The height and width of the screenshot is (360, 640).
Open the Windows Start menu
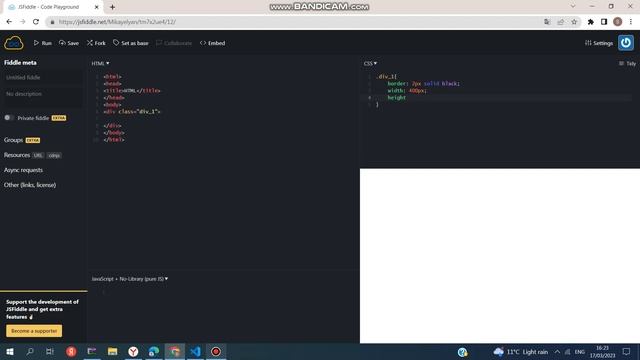tap(10, 351)
